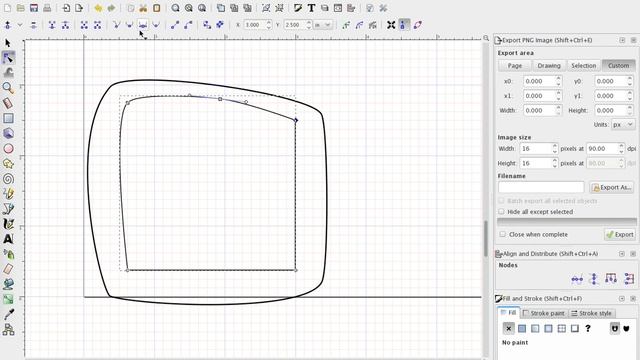
Task: Convert selected segments to lines
Action: point(175,25)
